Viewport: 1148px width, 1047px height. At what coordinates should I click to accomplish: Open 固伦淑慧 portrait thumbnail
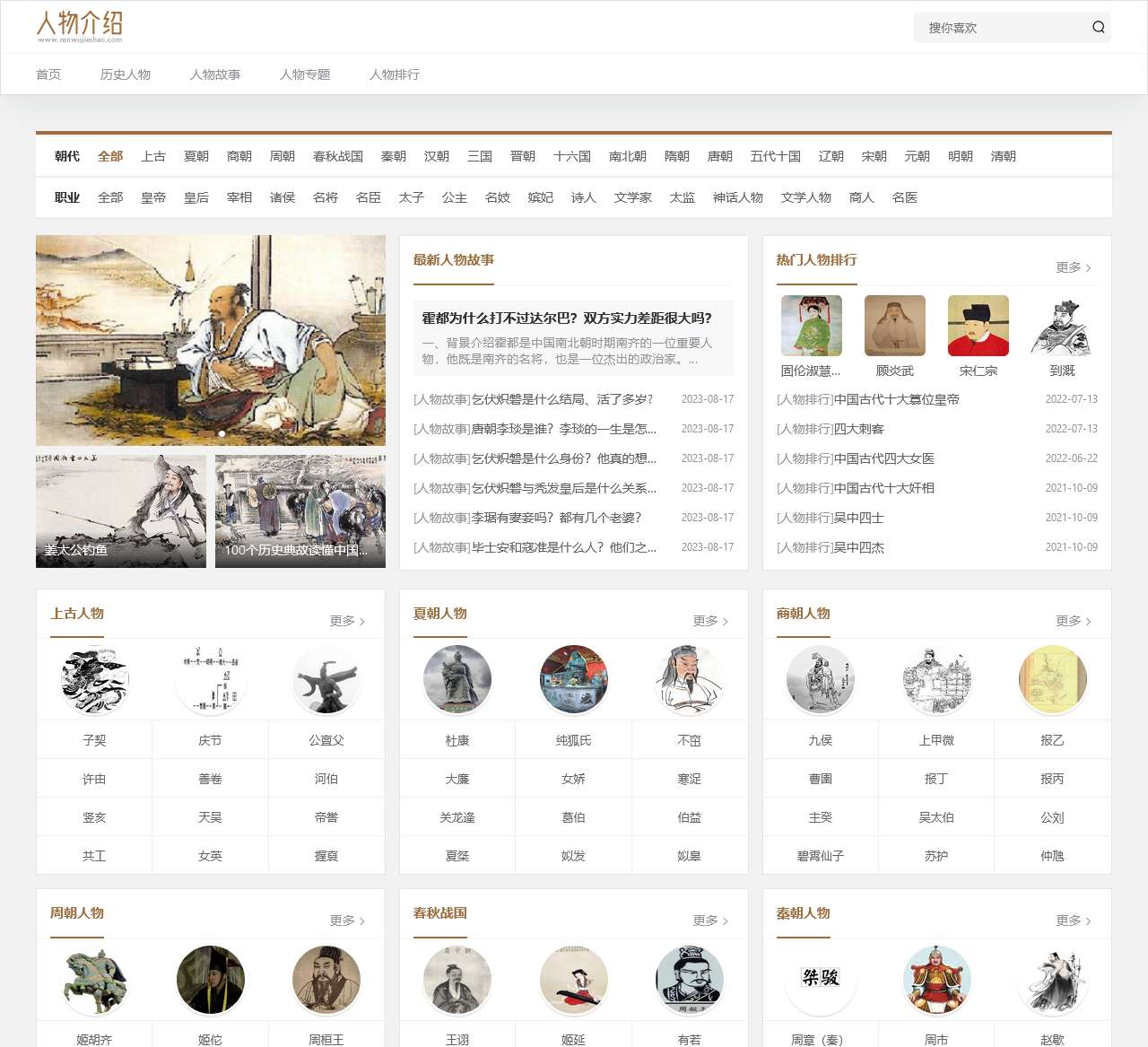(x=812, y=326)
